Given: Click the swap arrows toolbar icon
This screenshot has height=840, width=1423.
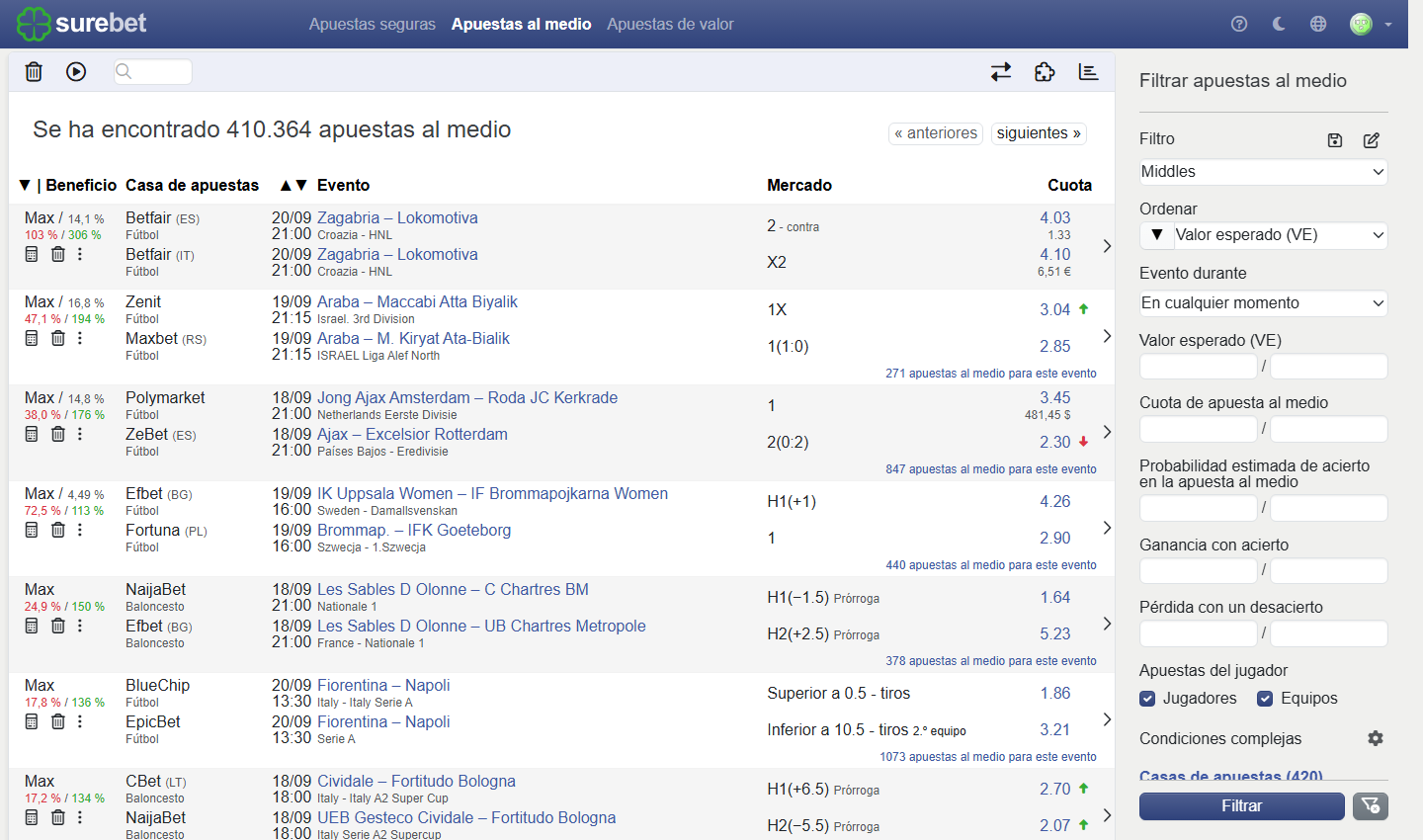Looking at the screenshot, I should [x=1001, y=71].
